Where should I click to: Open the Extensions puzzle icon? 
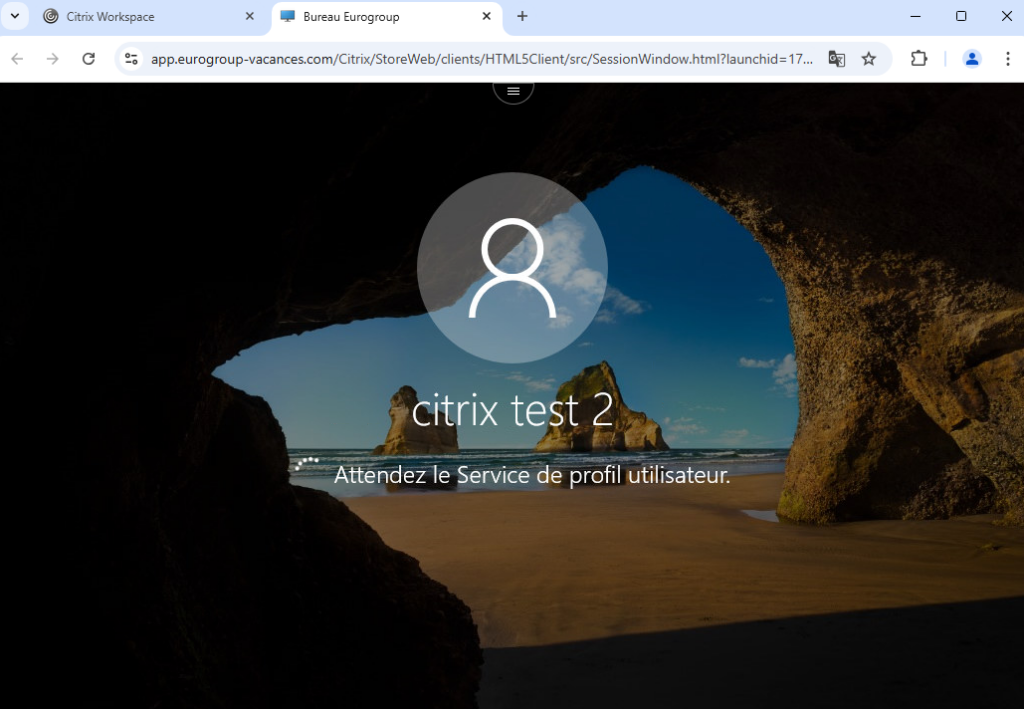coord(919,59)
